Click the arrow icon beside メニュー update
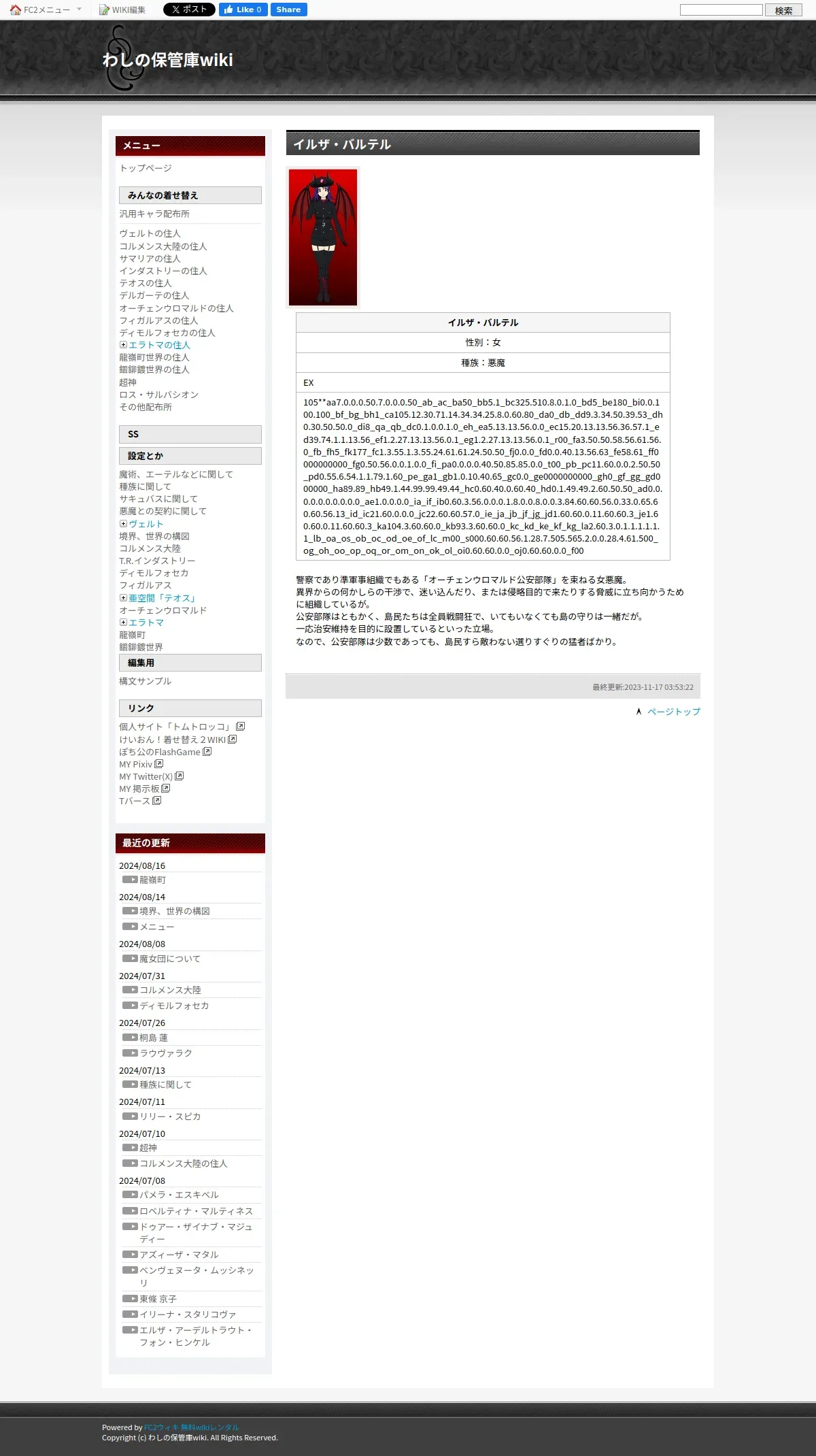 [130, 927]
